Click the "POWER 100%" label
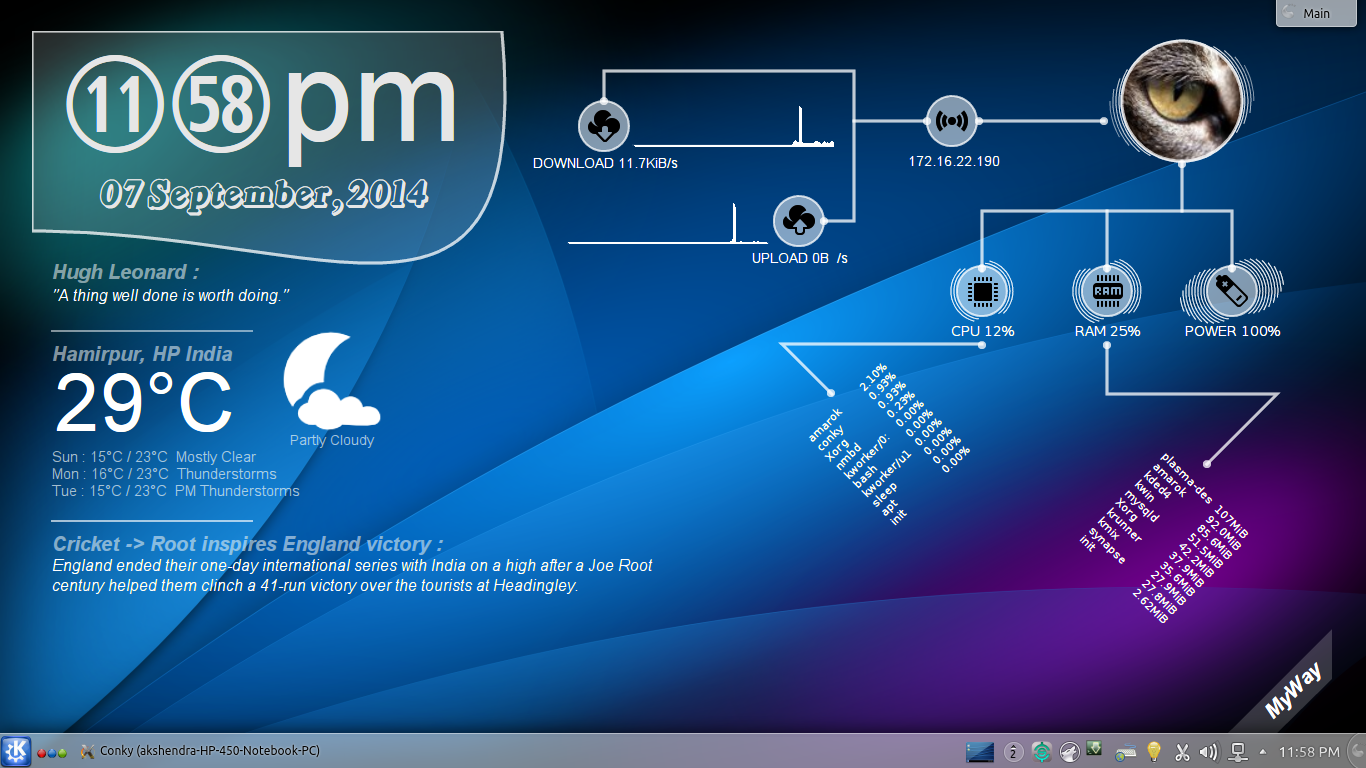The height and width of the screenshot is (768, 1366). tap(1232, 331)
